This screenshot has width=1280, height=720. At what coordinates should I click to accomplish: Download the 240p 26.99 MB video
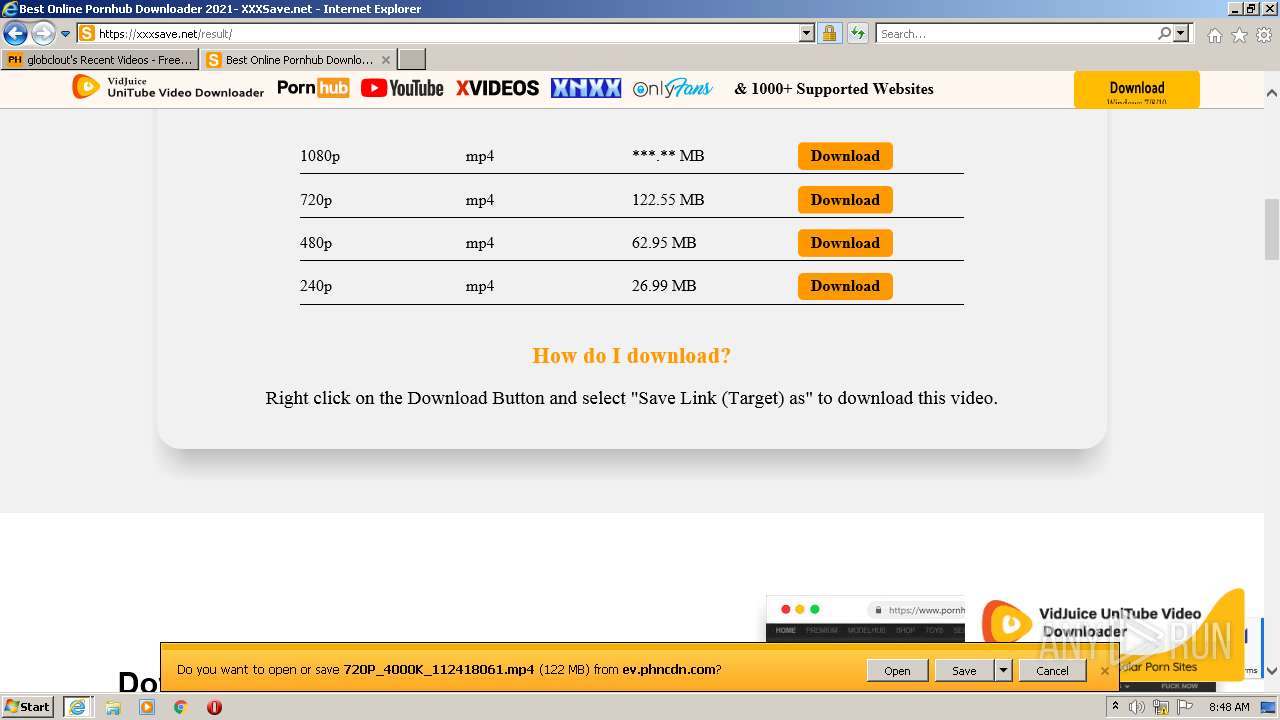click(845, 286)
